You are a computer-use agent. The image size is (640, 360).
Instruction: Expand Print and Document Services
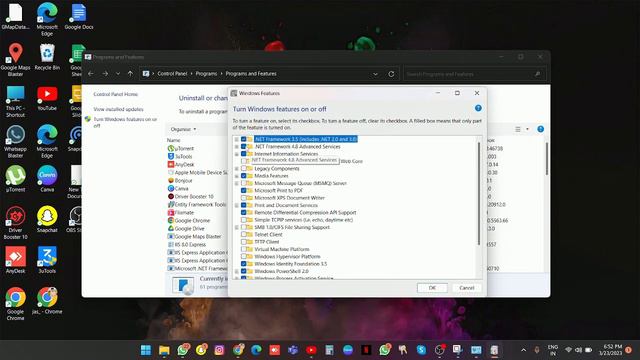coord(236,206)
